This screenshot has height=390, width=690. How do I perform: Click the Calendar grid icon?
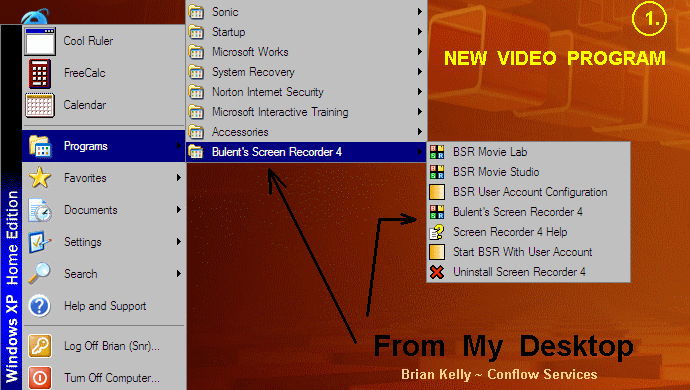click(x=40, y=105)
